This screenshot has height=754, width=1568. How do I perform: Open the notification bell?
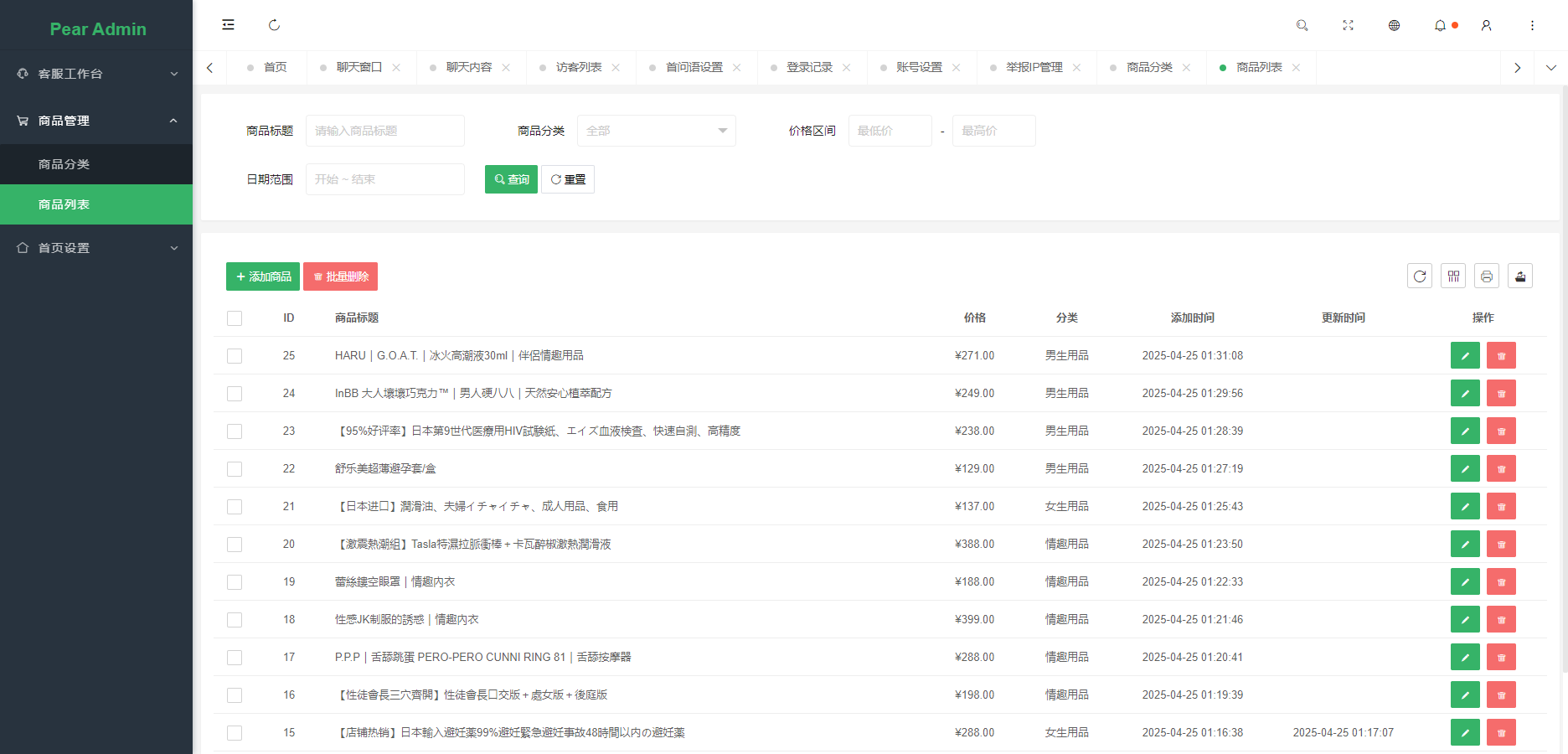tap(1440, 25)
